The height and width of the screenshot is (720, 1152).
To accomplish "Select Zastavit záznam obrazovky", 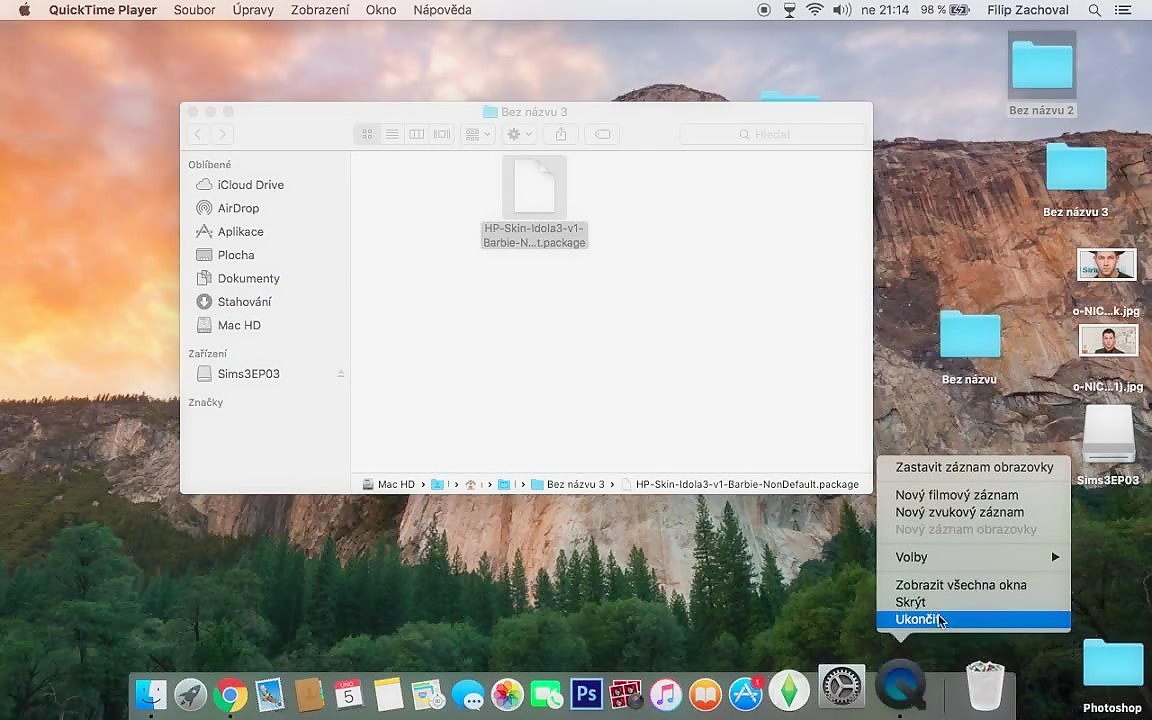I will tap(974, 467).
